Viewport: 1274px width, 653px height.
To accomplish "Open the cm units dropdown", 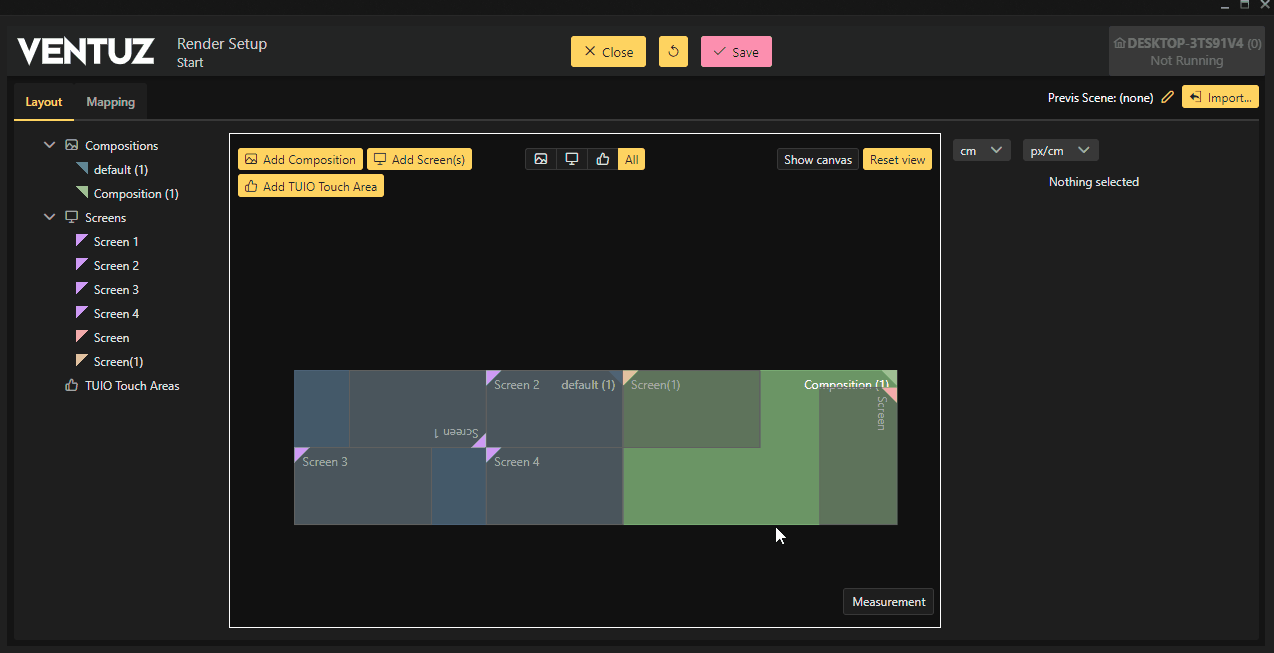I will (981, 150).
